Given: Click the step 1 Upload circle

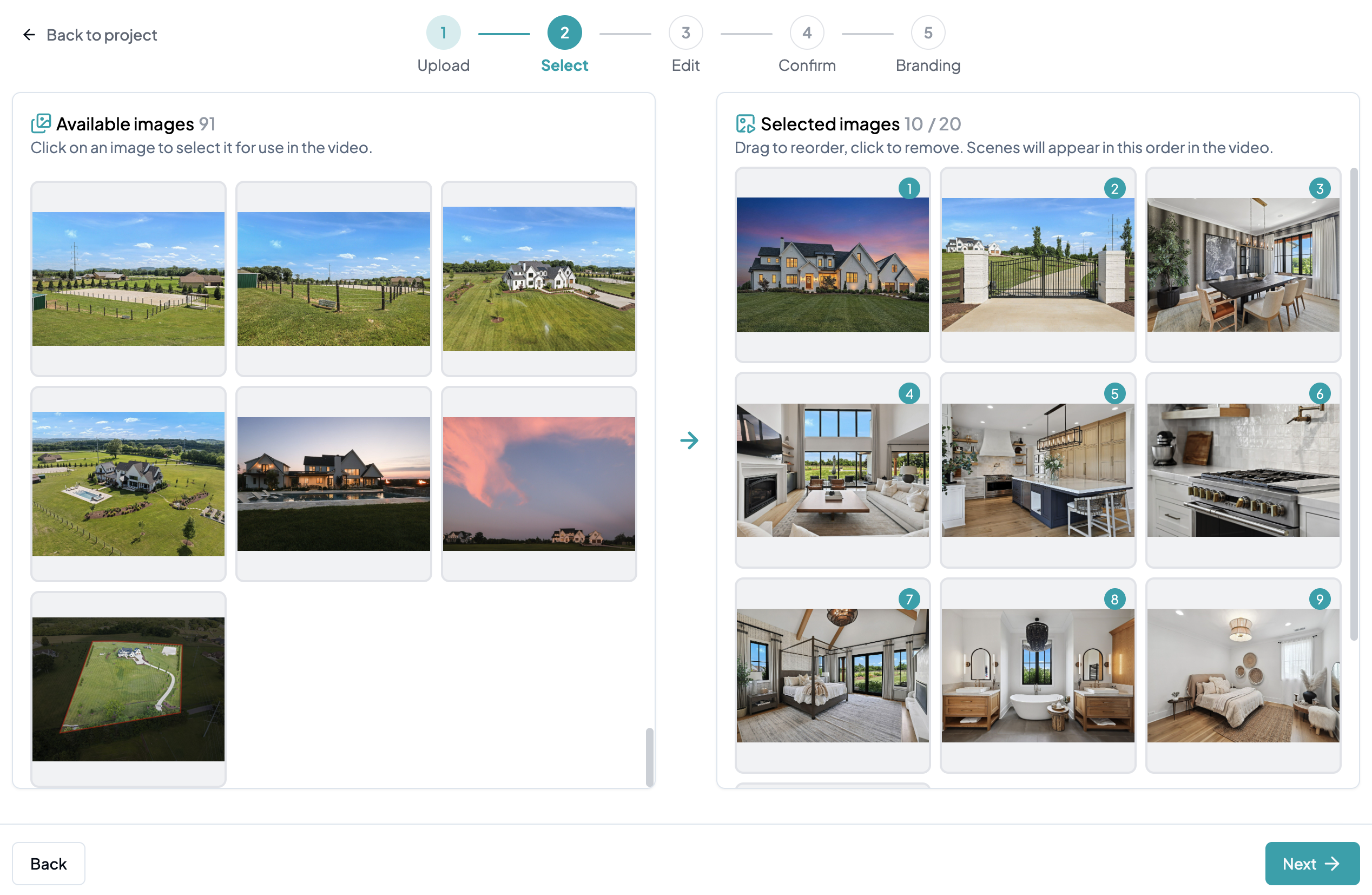Looking at the screenshot, I should click(x=443, y=33).
